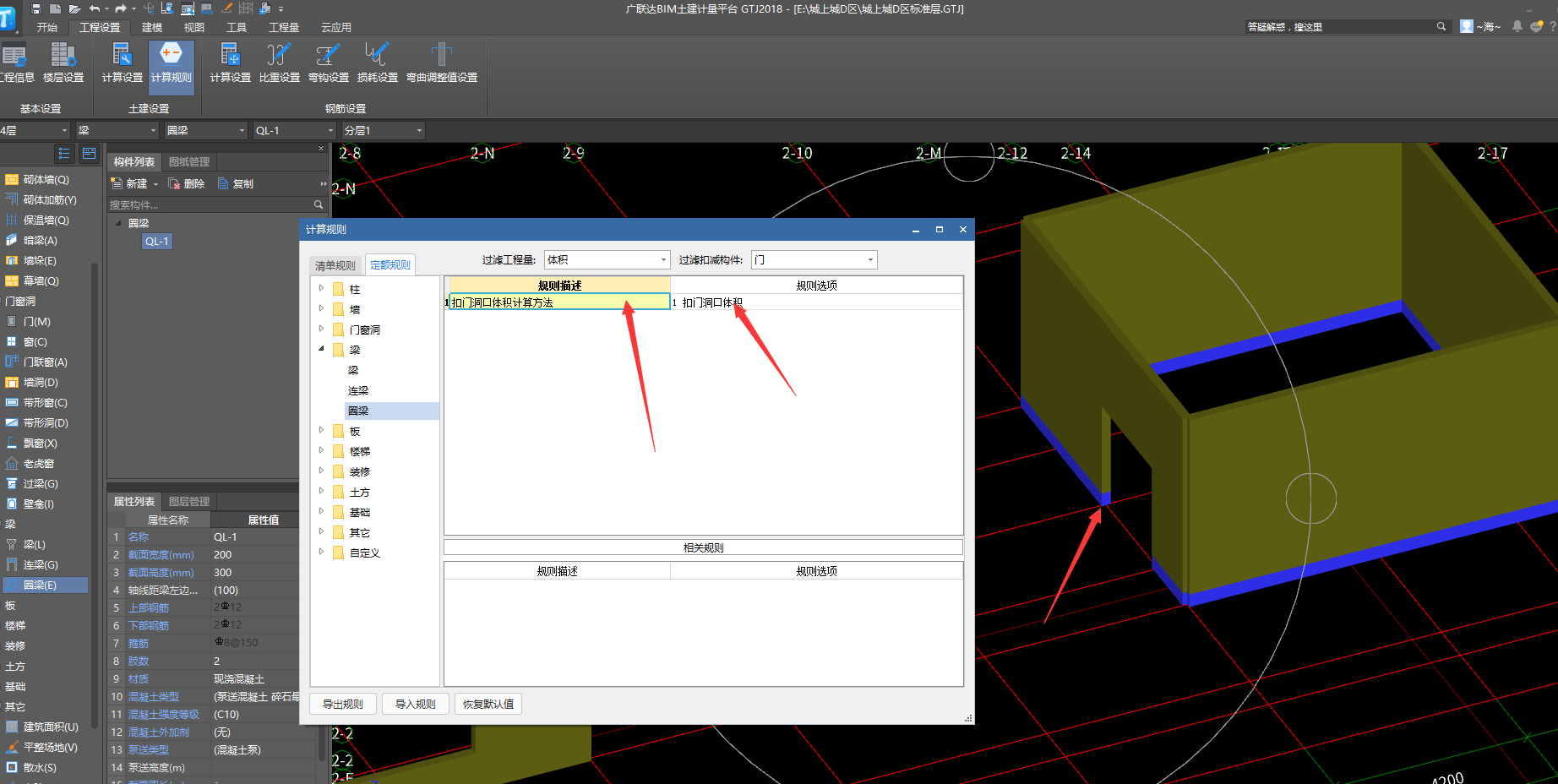The width and height of the screenshot is (1558, 784).
Task: Open the component type dropdown showing 圈梁
Action: 205,130
